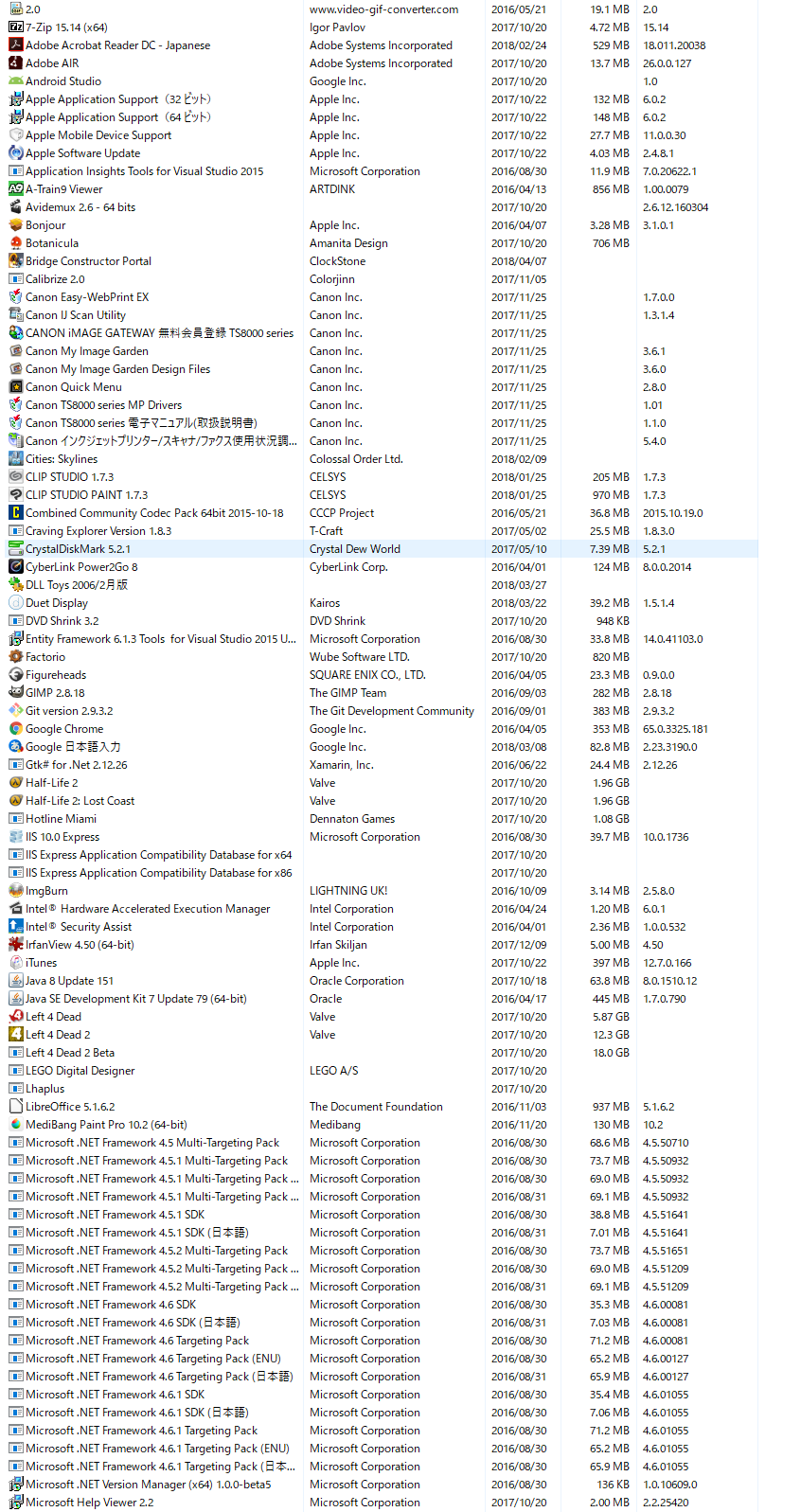Click the Wube Software LTD. publisher cell

click(360, 657)
